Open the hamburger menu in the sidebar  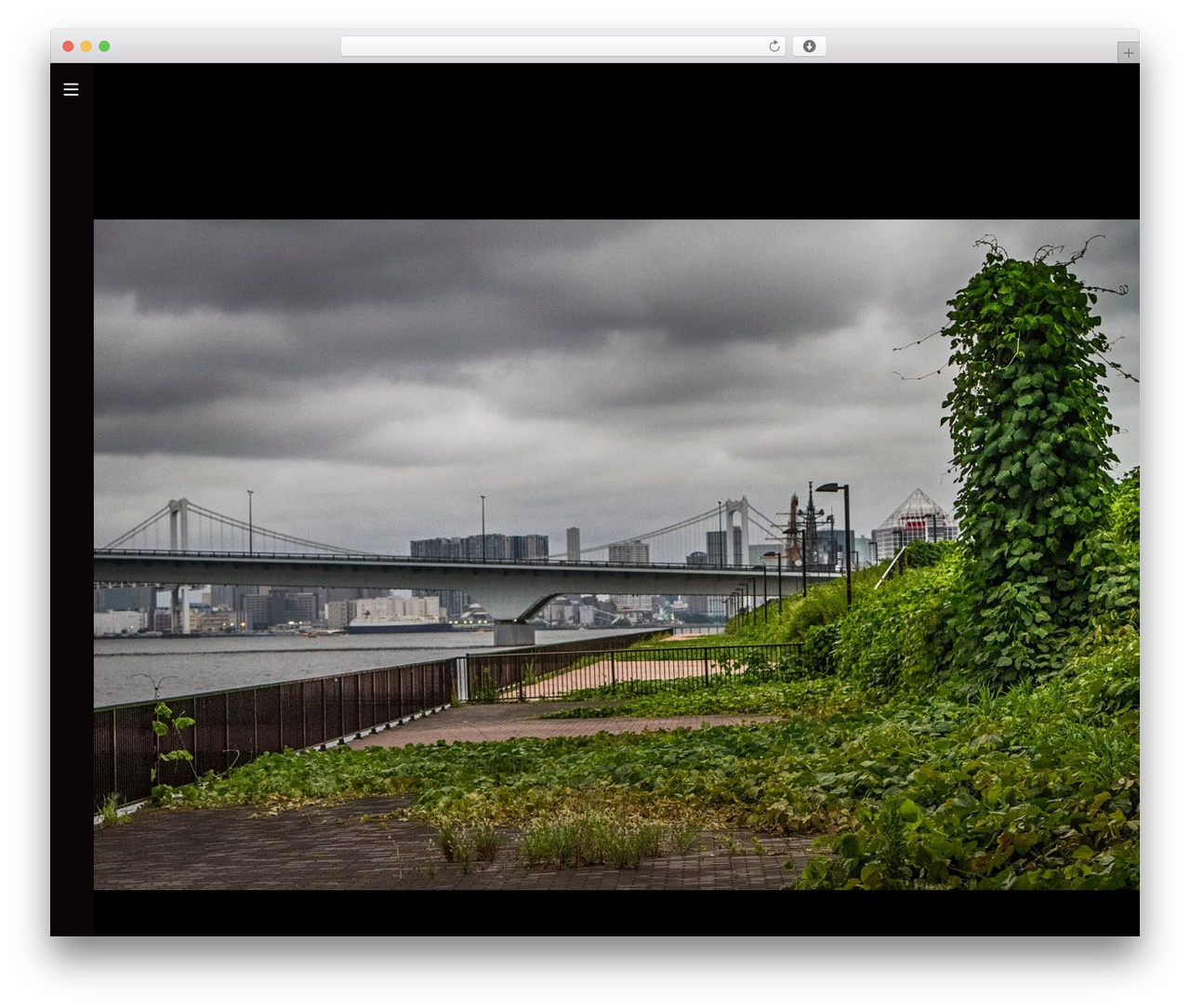pos(71,89)
